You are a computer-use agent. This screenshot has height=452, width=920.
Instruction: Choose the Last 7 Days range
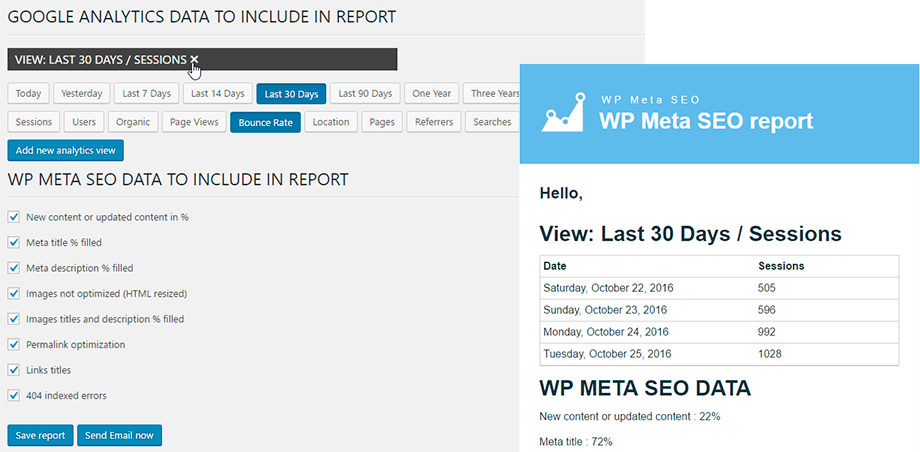[x=146, y=94]
